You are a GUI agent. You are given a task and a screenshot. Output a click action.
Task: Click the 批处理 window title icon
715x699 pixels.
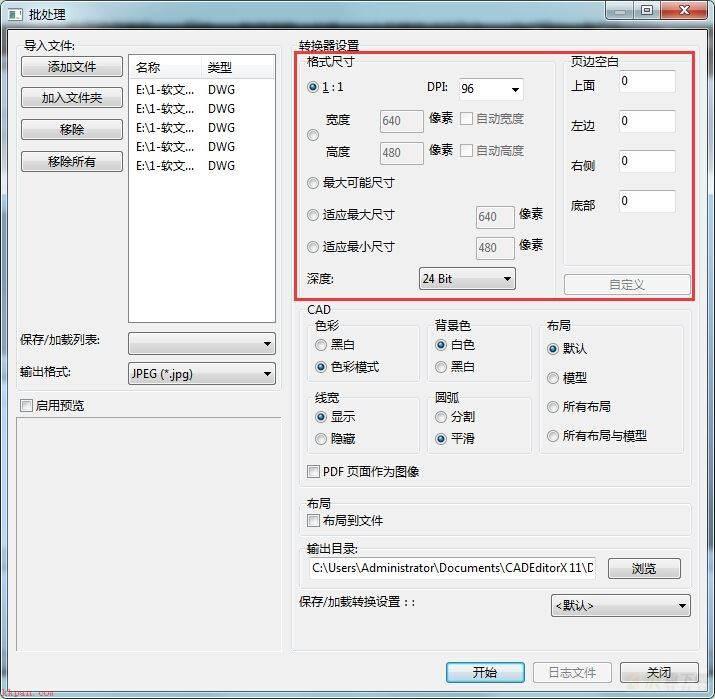coord(15,15)
